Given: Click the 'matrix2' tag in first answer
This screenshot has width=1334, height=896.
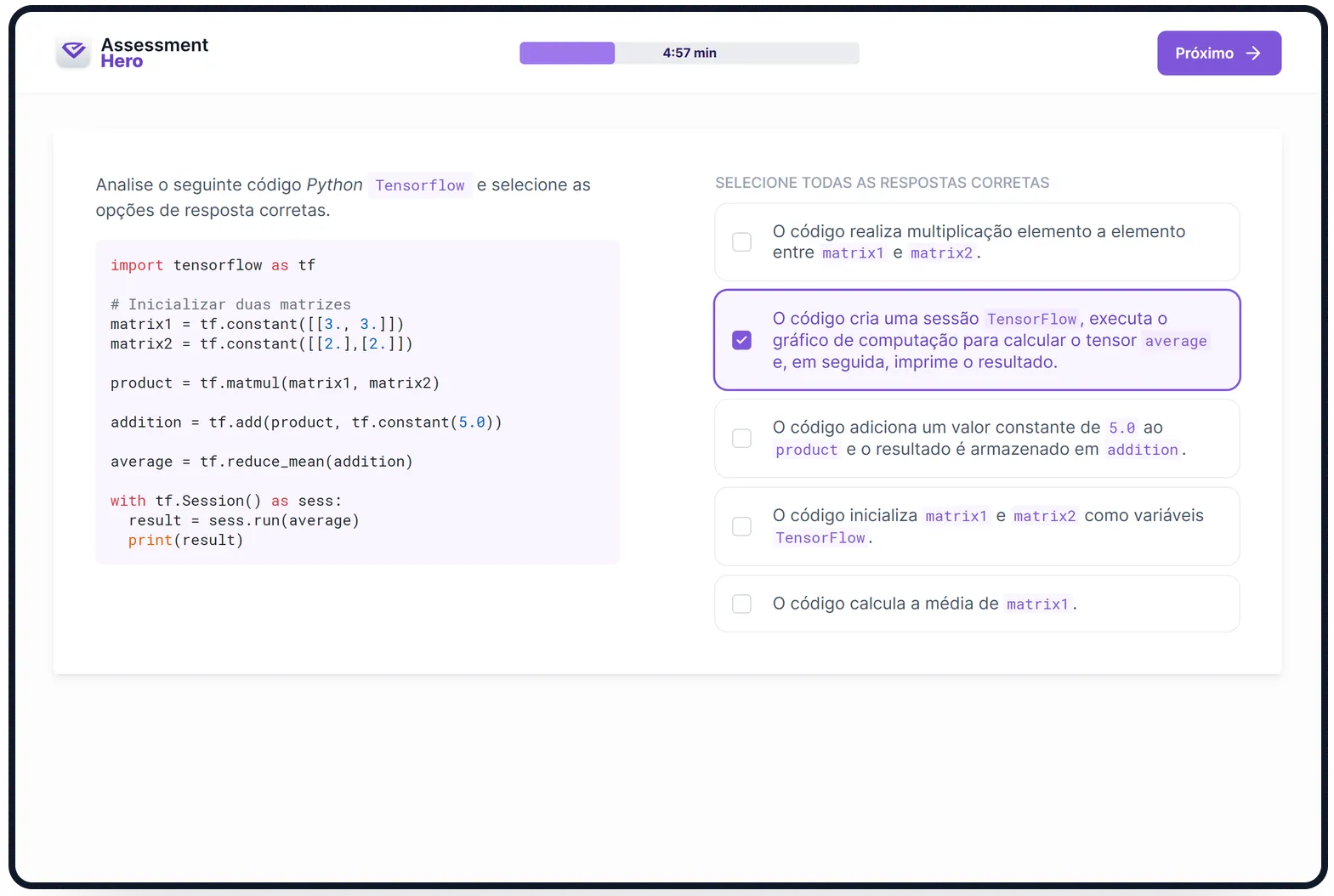Looking at the screenshot, I should pyautogui.click(x=941, y=253).
